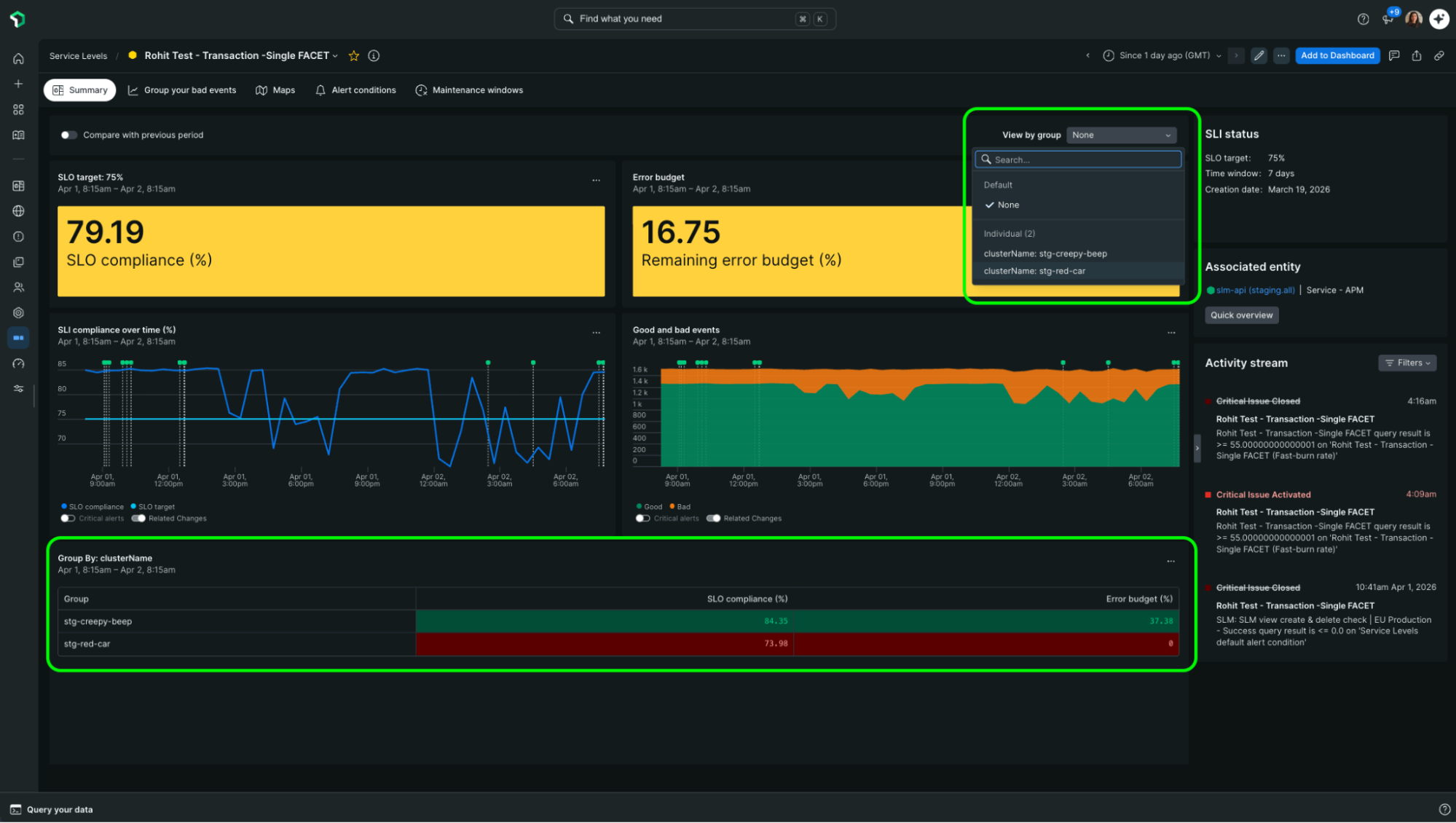Toggle Critical alerts on SLI compliance chart
Viewport: 1456px width, 823px height.
[x=68, y=519]
